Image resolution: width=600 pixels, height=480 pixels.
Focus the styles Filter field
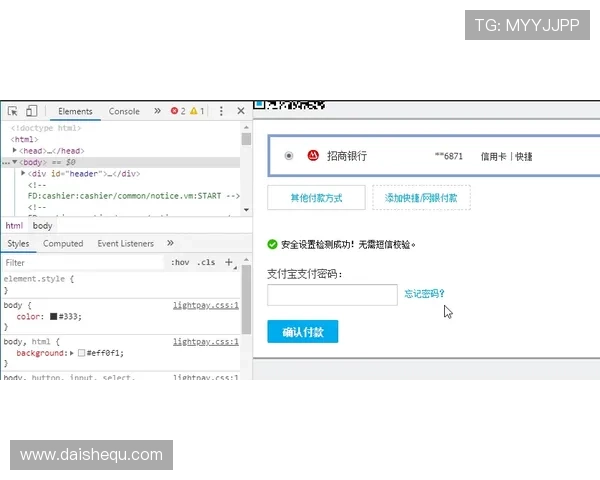click(x=84, y=263)
